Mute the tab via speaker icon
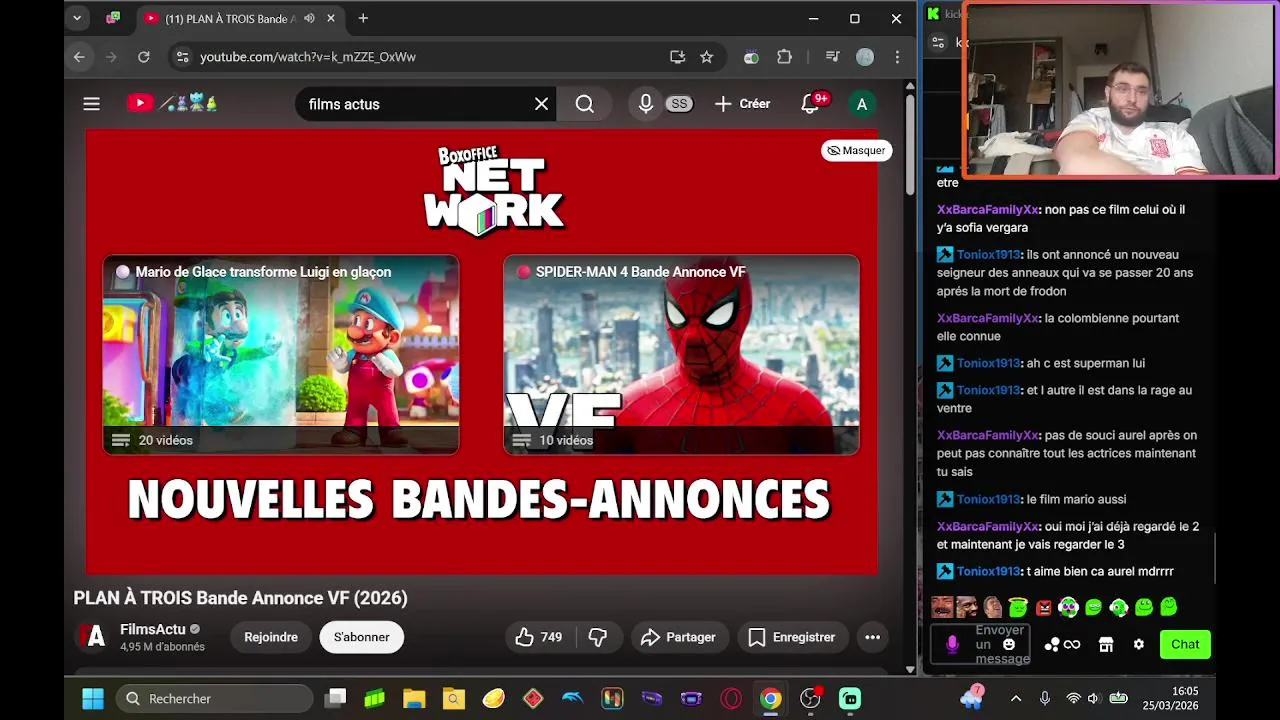 tap(309, 18)
